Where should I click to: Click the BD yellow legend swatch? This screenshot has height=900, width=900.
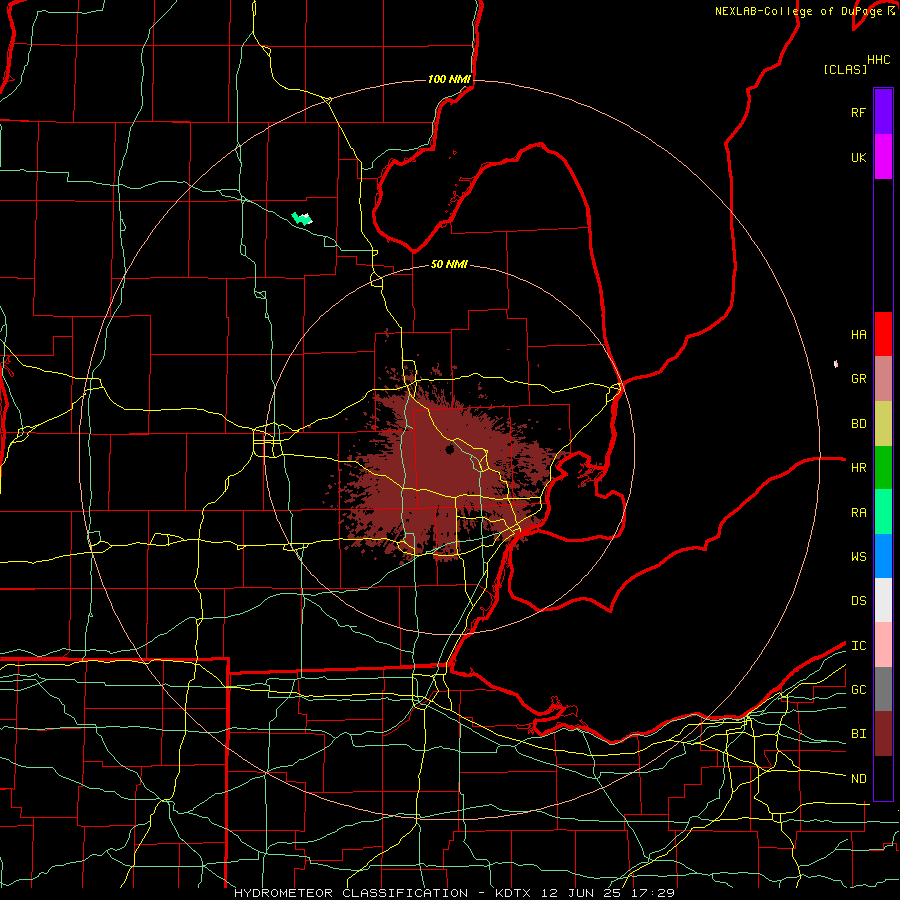pyautogui.click(x=883, y=424)
